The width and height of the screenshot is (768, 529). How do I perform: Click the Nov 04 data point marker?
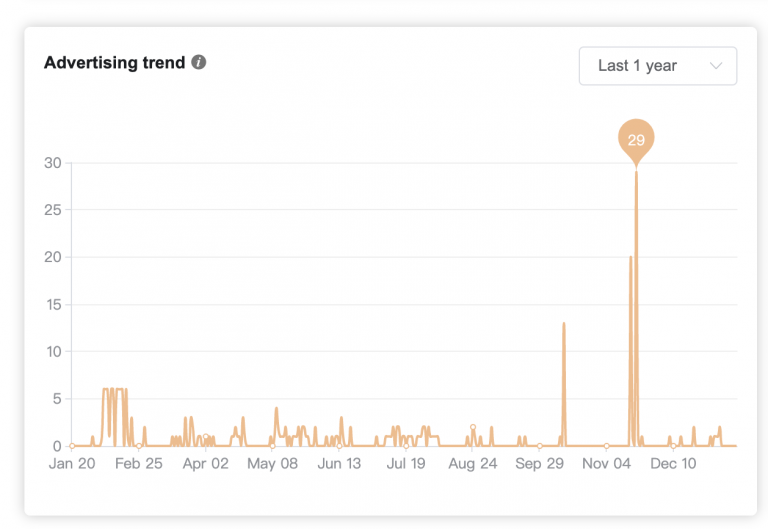pyautogui.click(x=606, y=446)
